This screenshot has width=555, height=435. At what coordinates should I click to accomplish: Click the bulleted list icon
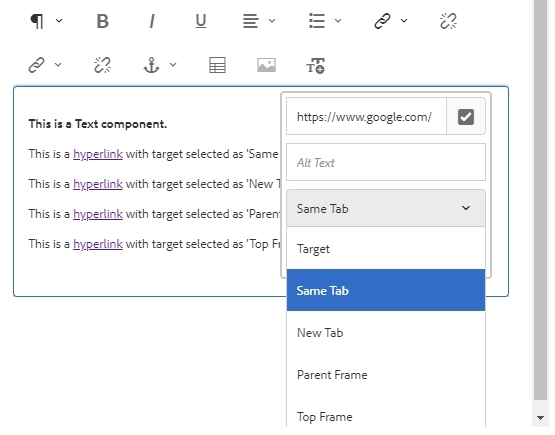coord(317,21)
